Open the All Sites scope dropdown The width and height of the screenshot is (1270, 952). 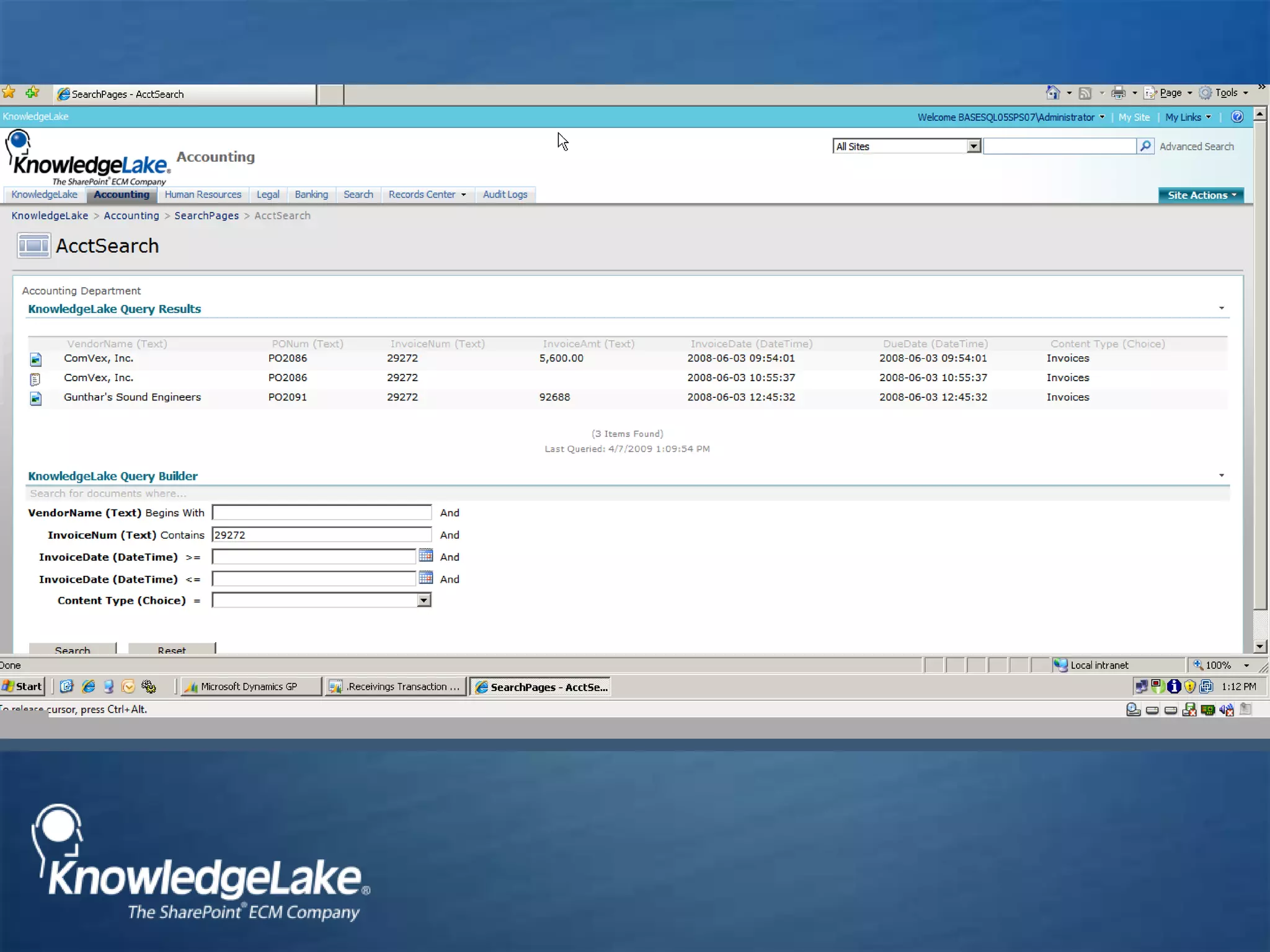tap(973, 146)
